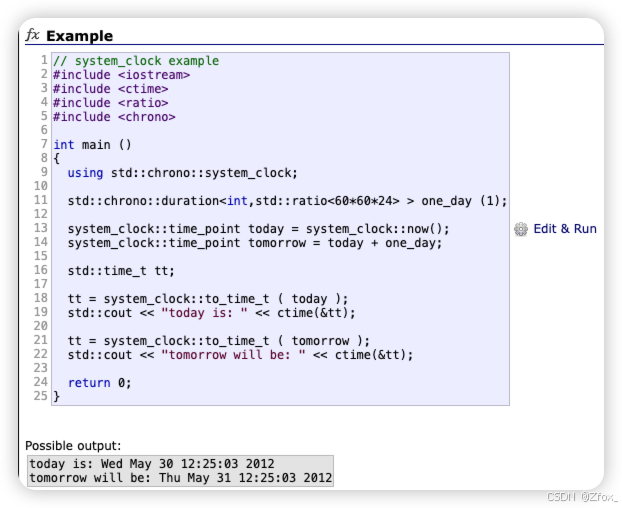Click the '#include <chrono>' line
This screenshot has width=622, height=508.
(x=114, y=117)
